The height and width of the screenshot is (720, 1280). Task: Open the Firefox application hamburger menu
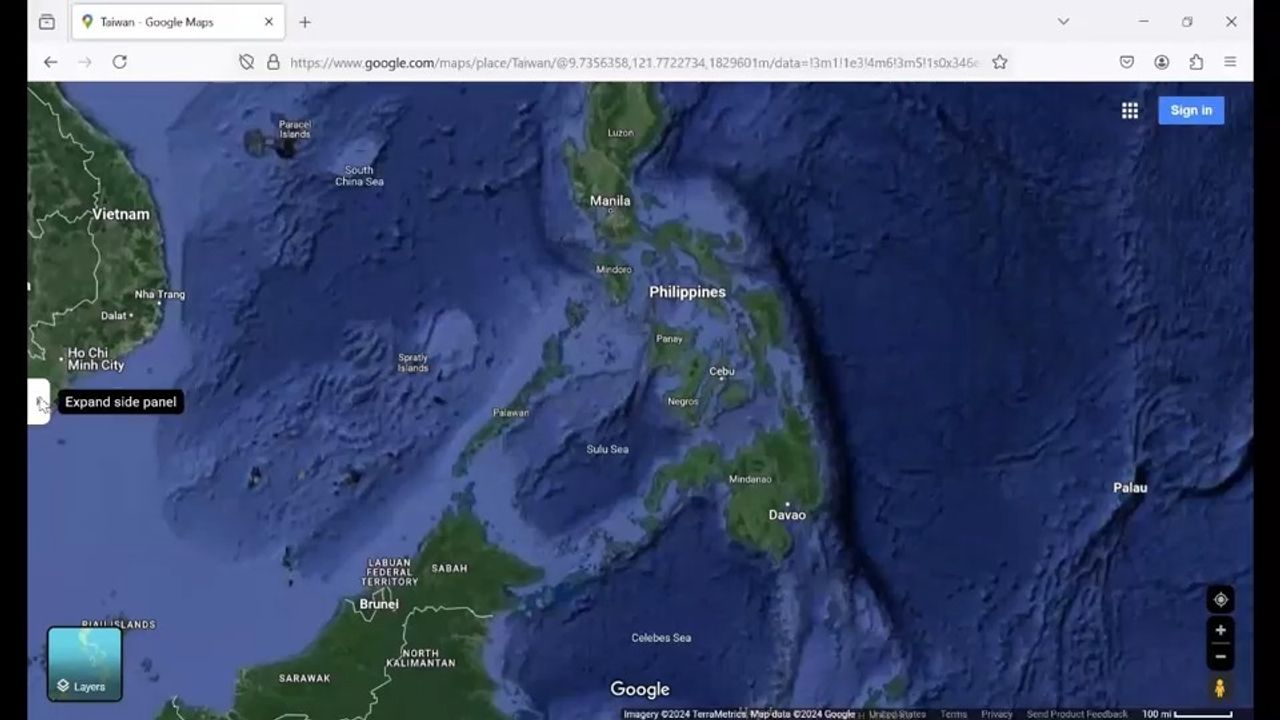[1230, 62]
